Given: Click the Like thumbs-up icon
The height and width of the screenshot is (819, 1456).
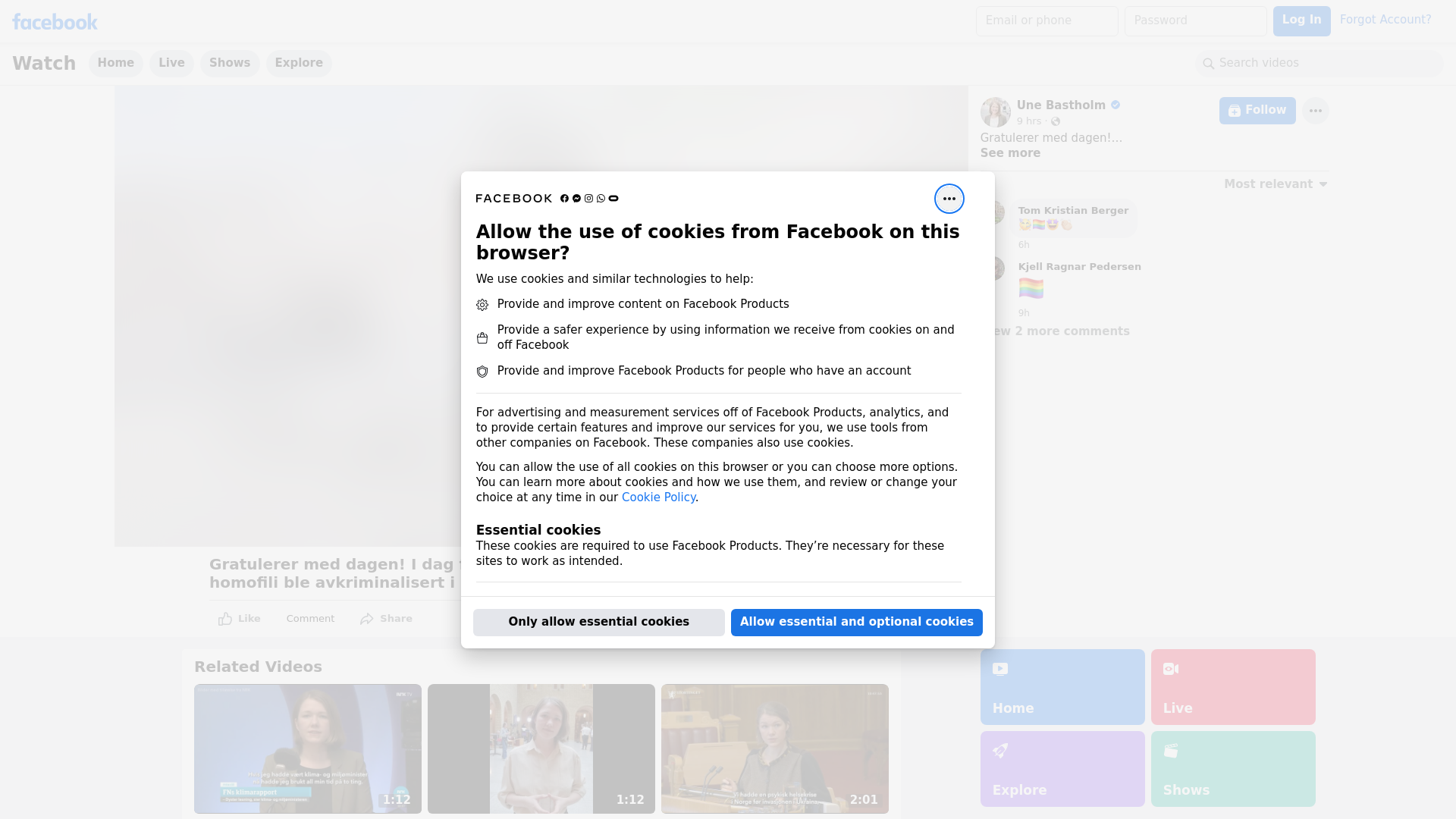Looking at the screenshot, I should click(x=225, y=619).
